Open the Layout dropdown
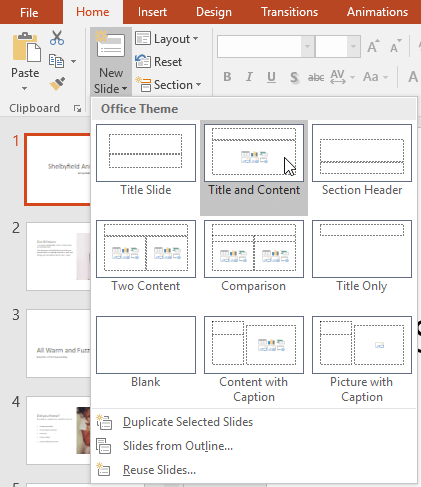Viewport: 421px width, 487px height. click(167, 39)
